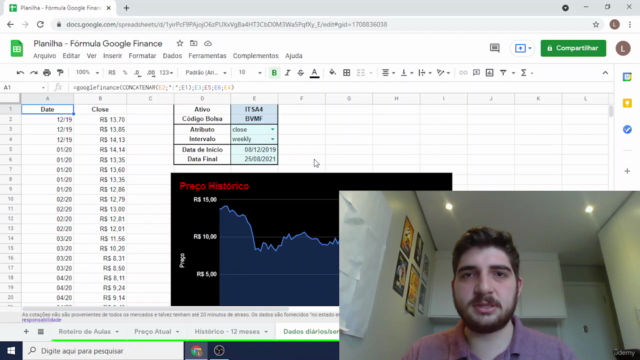This screenshot has width=640, height=360.
Task: Undo the last action
Action: (20, 73)
